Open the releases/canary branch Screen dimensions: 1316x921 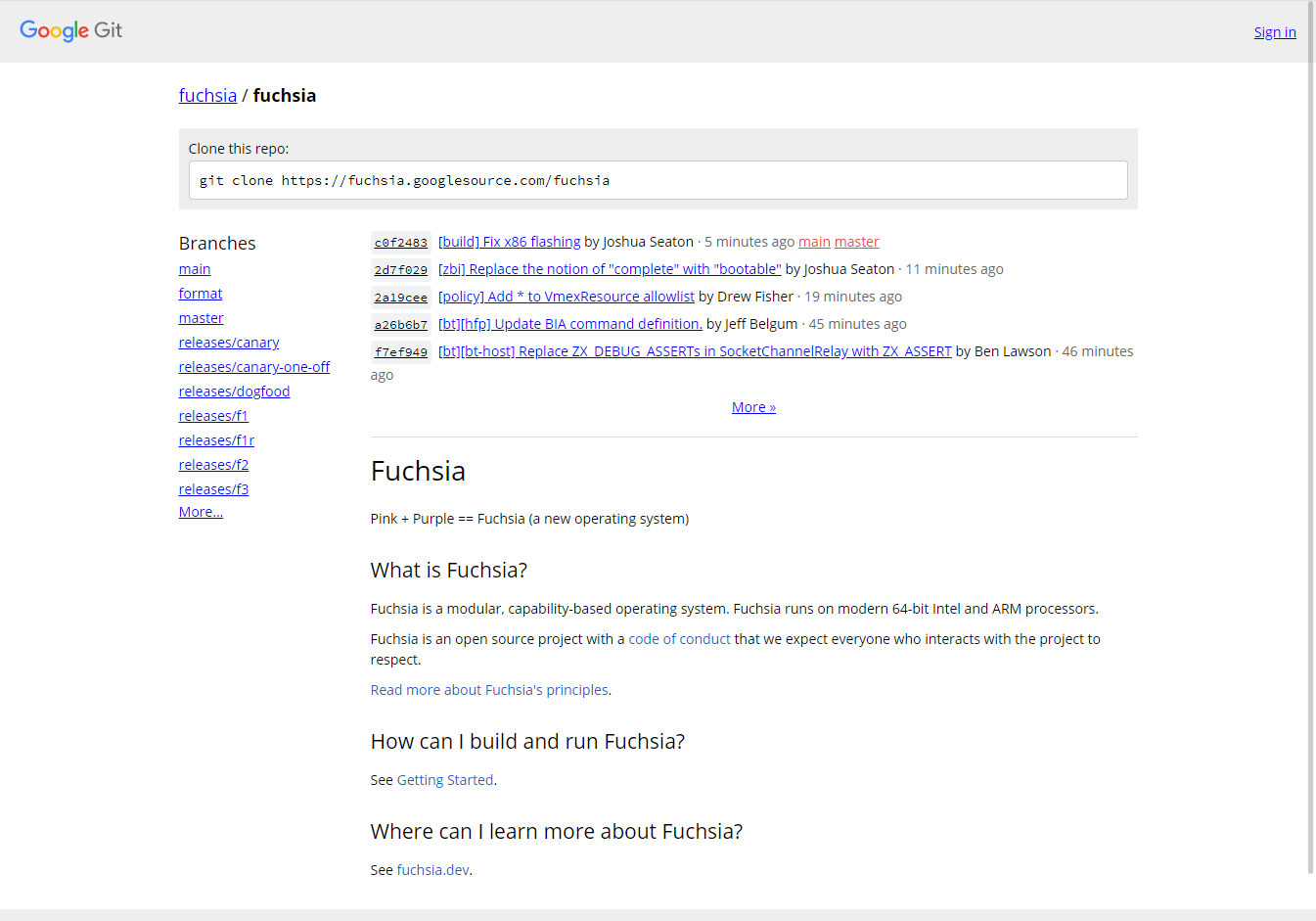click(229, 343)
